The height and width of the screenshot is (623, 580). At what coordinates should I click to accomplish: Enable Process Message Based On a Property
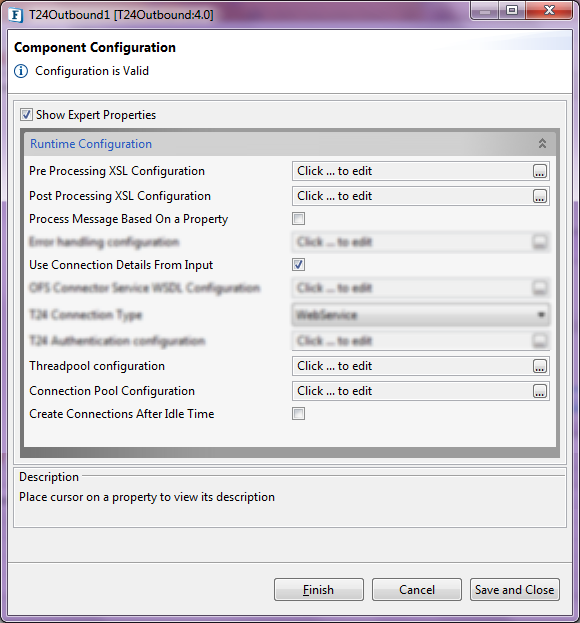coord(298,219)
